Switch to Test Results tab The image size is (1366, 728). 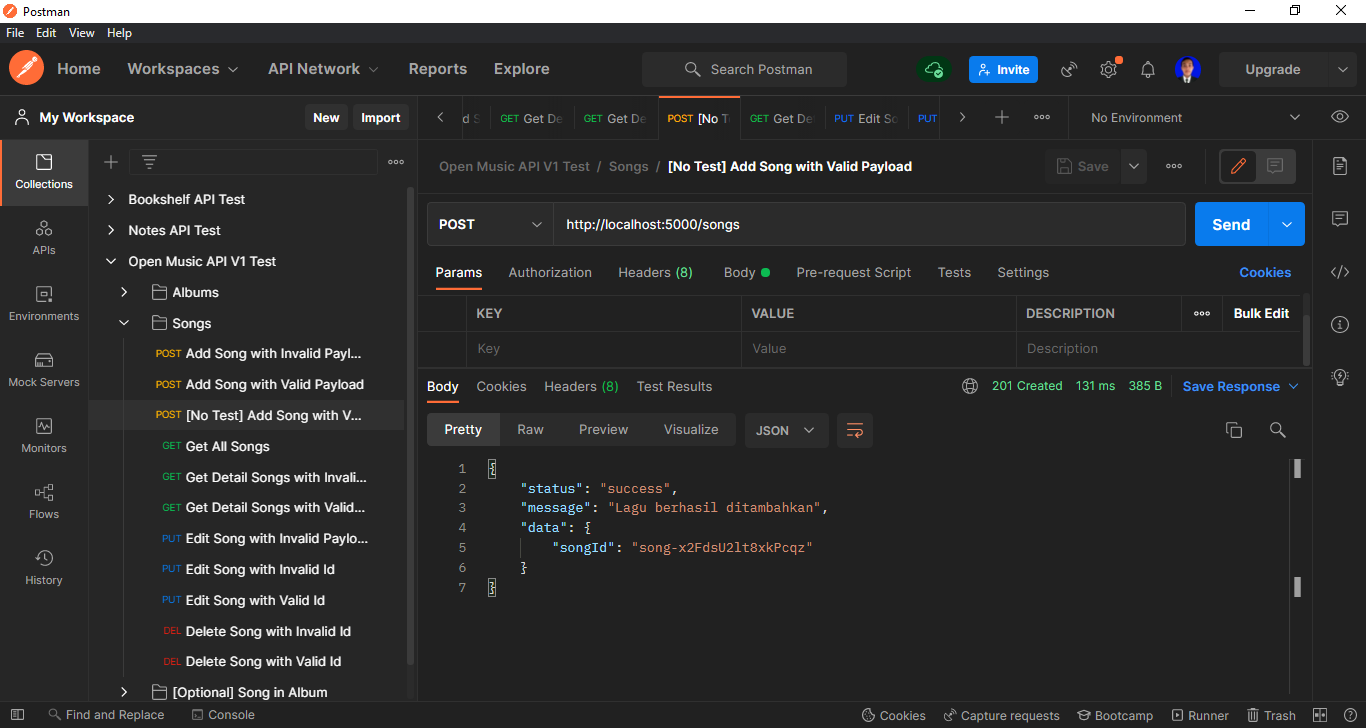coord(675,386)
